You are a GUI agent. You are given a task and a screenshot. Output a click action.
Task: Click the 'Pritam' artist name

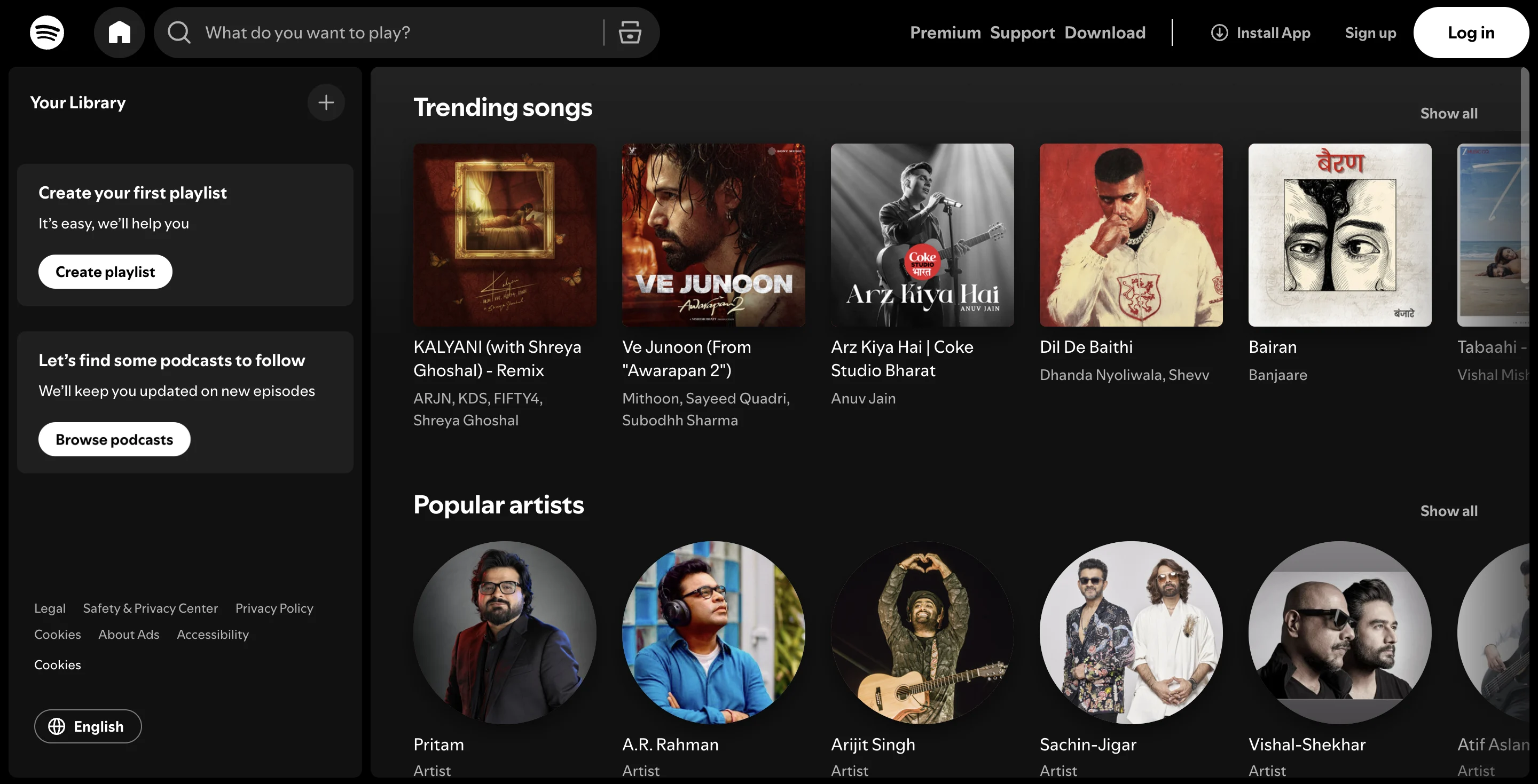438,745
